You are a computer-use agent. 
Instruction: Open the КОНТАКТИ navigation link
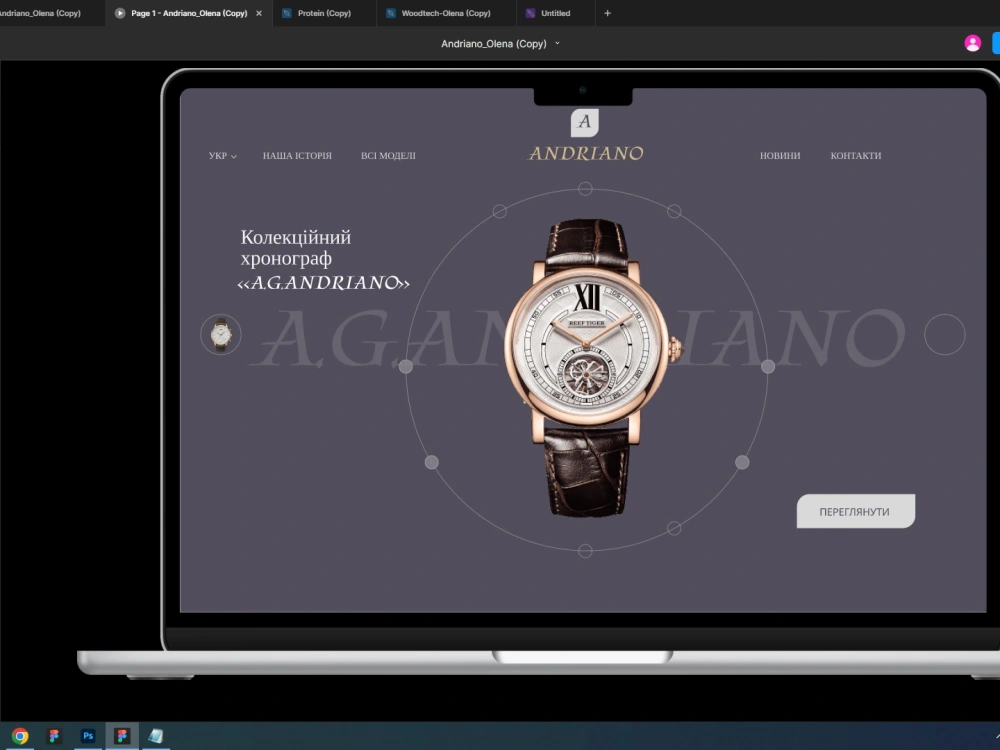(855, 156)
